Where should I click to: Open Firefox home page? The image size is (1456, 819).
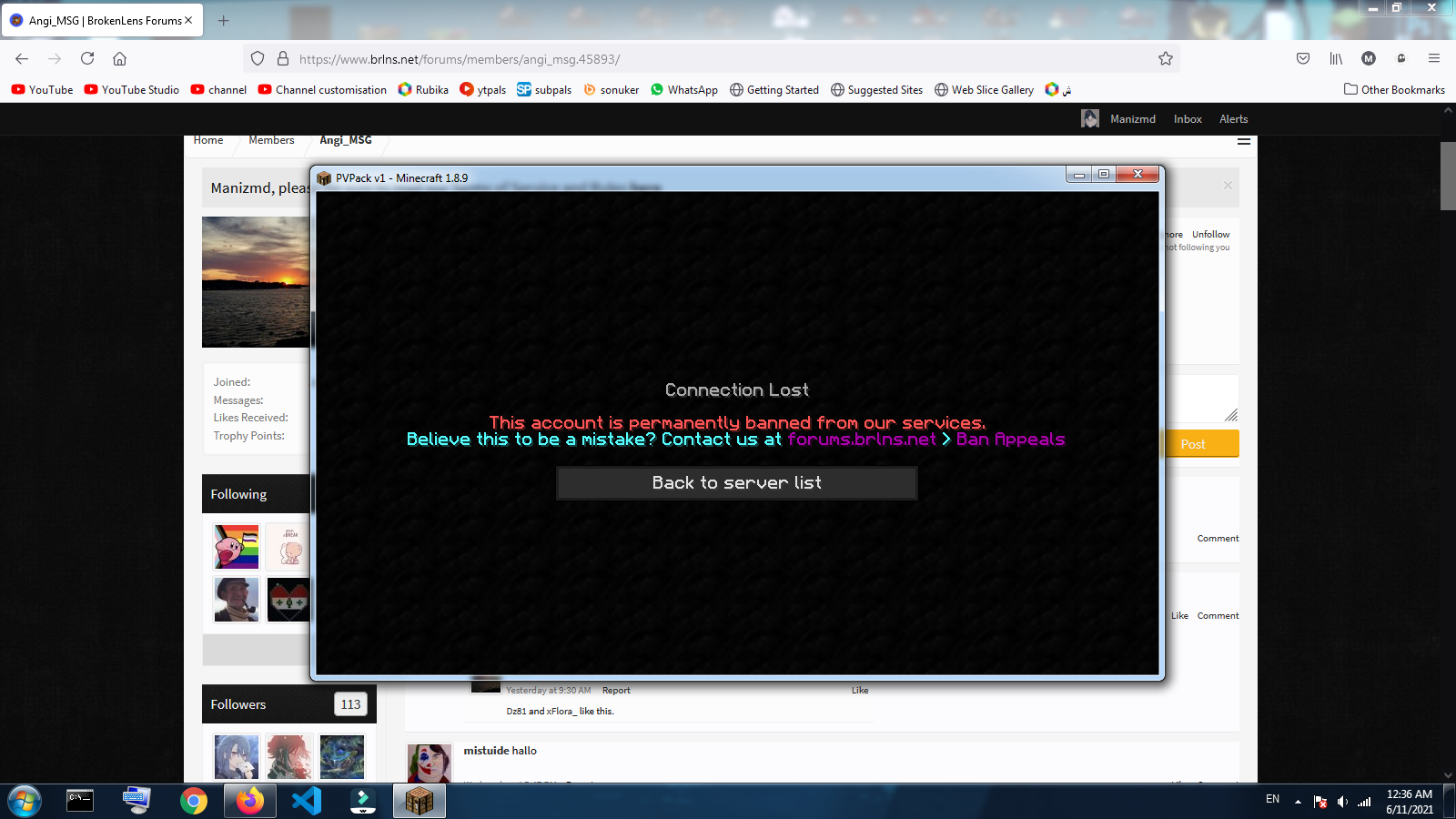(x=119, y=58)
